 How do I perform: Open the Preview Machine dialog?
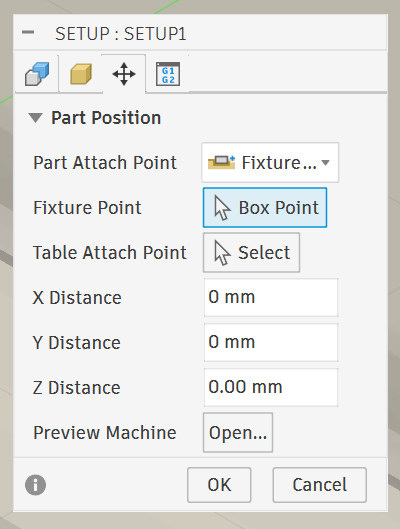pyautogui.click(x=238, y=433)
